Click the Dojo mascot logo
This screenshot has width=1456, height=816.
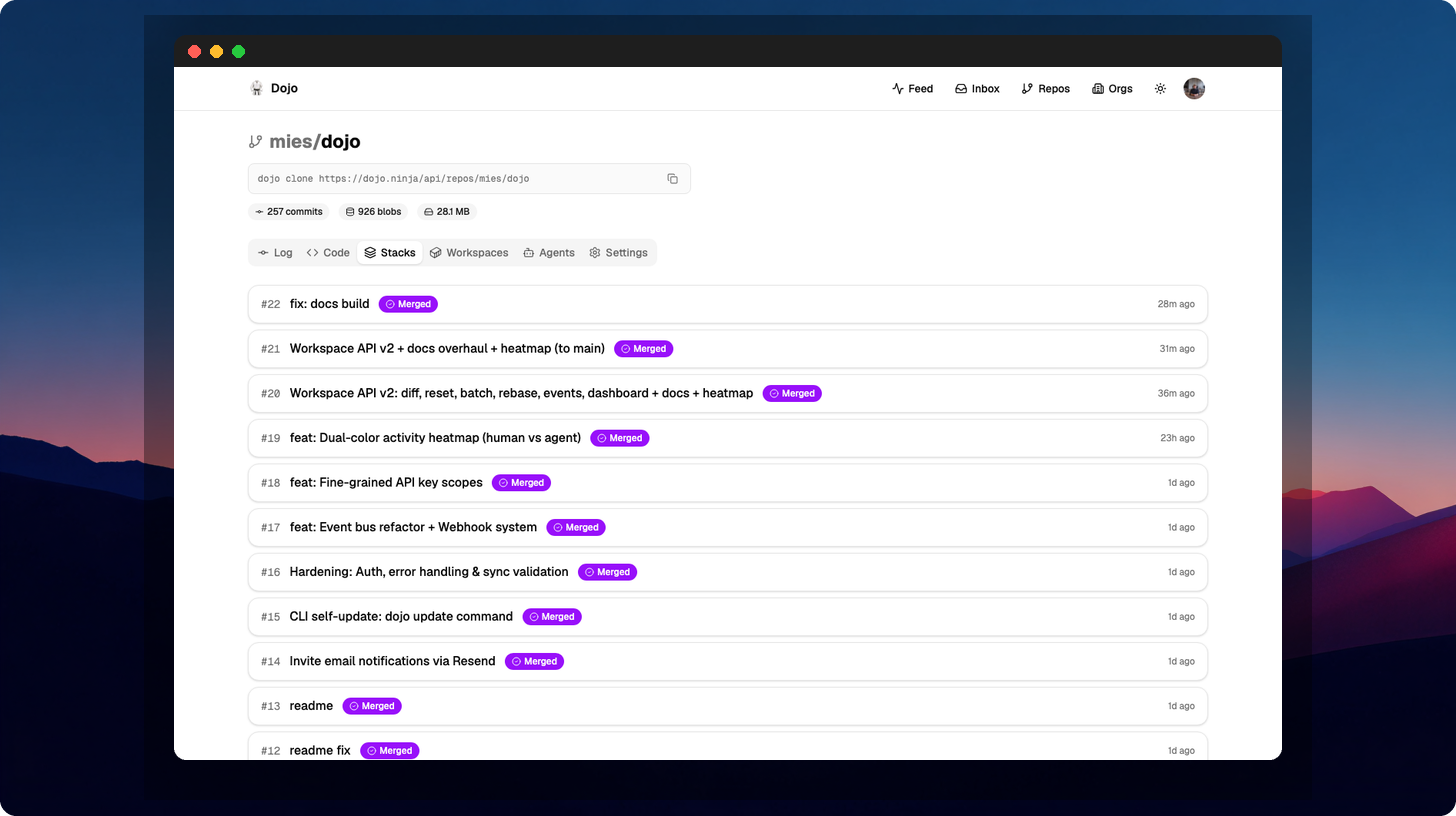click(x=256, y=88)
